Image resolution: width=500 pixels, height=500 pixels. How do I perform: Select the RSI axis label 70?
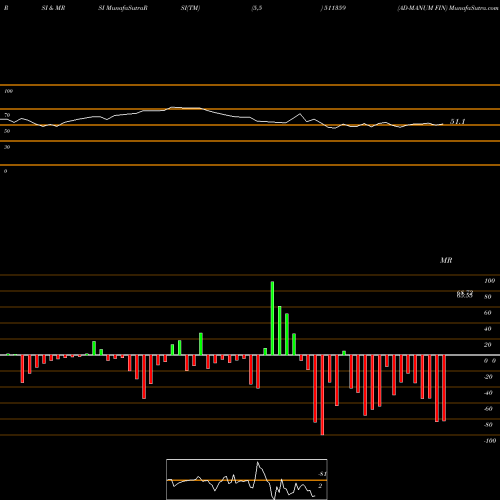click(x=7, y=115)
